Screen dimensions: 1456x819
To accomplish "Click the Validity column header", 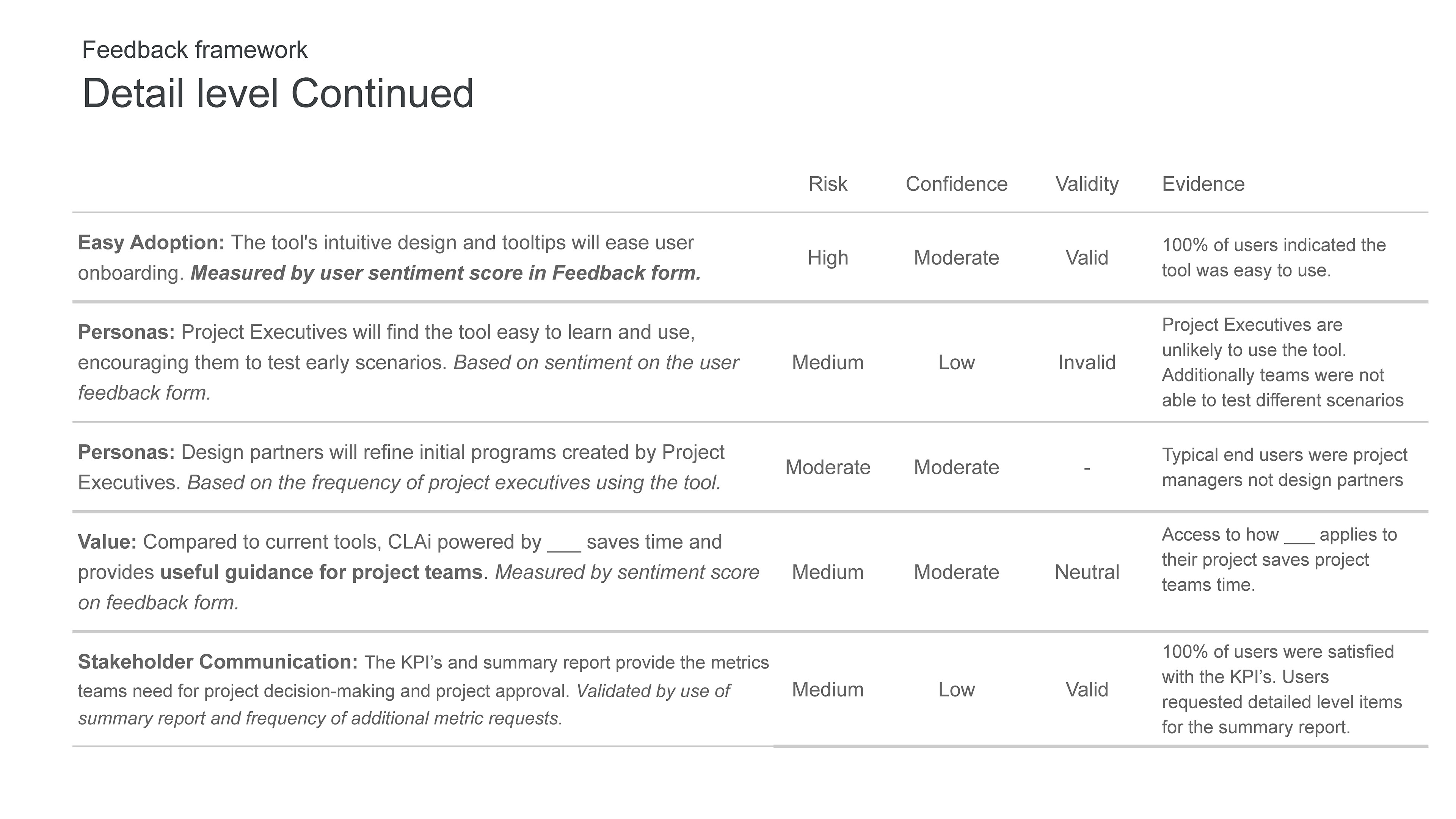I will tap(1086, 184).
